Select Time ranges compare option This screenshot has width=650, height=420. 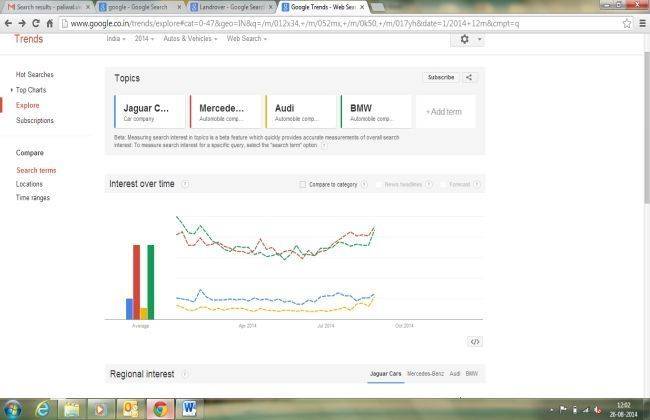click(33, 198)
